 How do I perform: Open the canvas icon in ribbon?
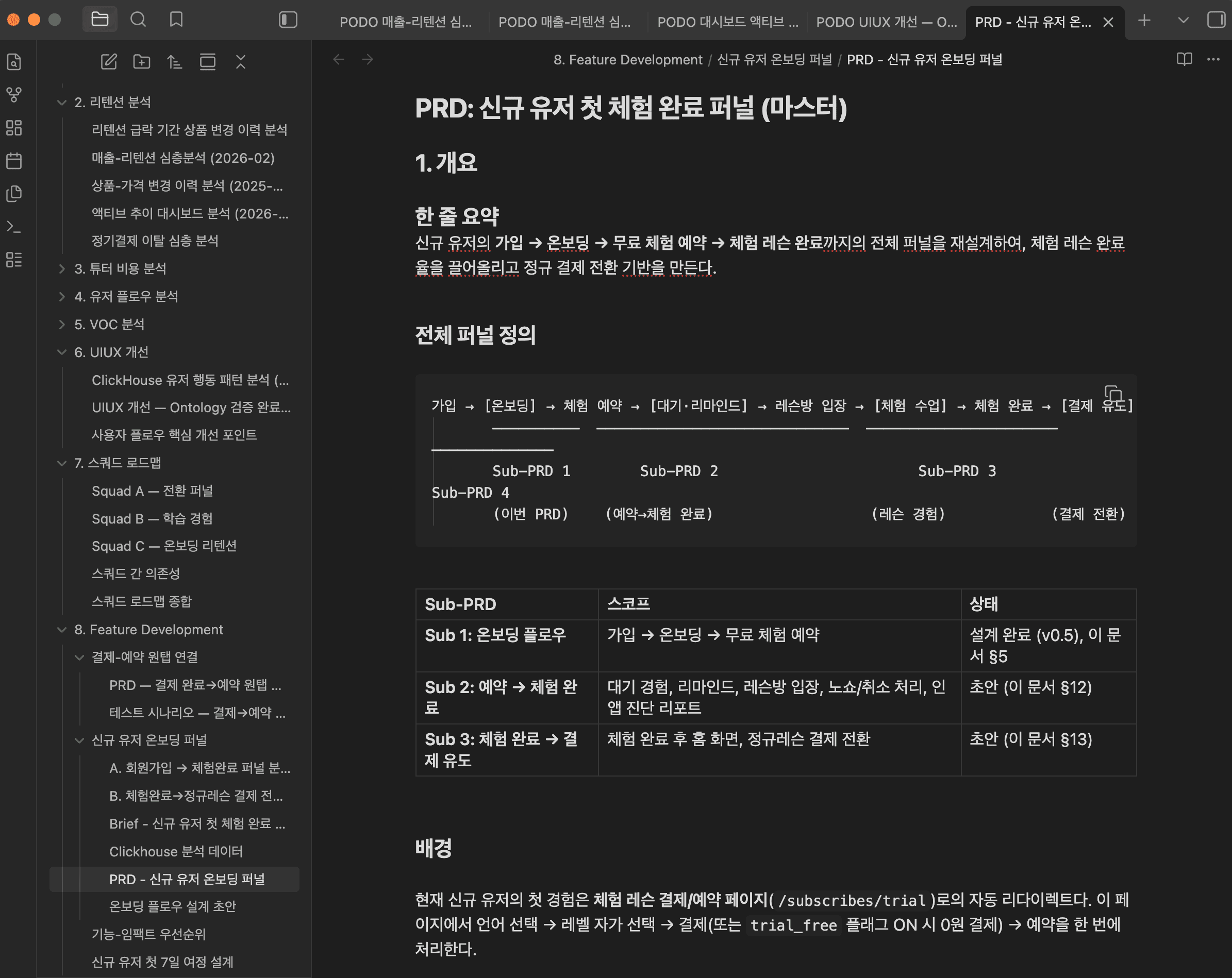tap(14, 127)
